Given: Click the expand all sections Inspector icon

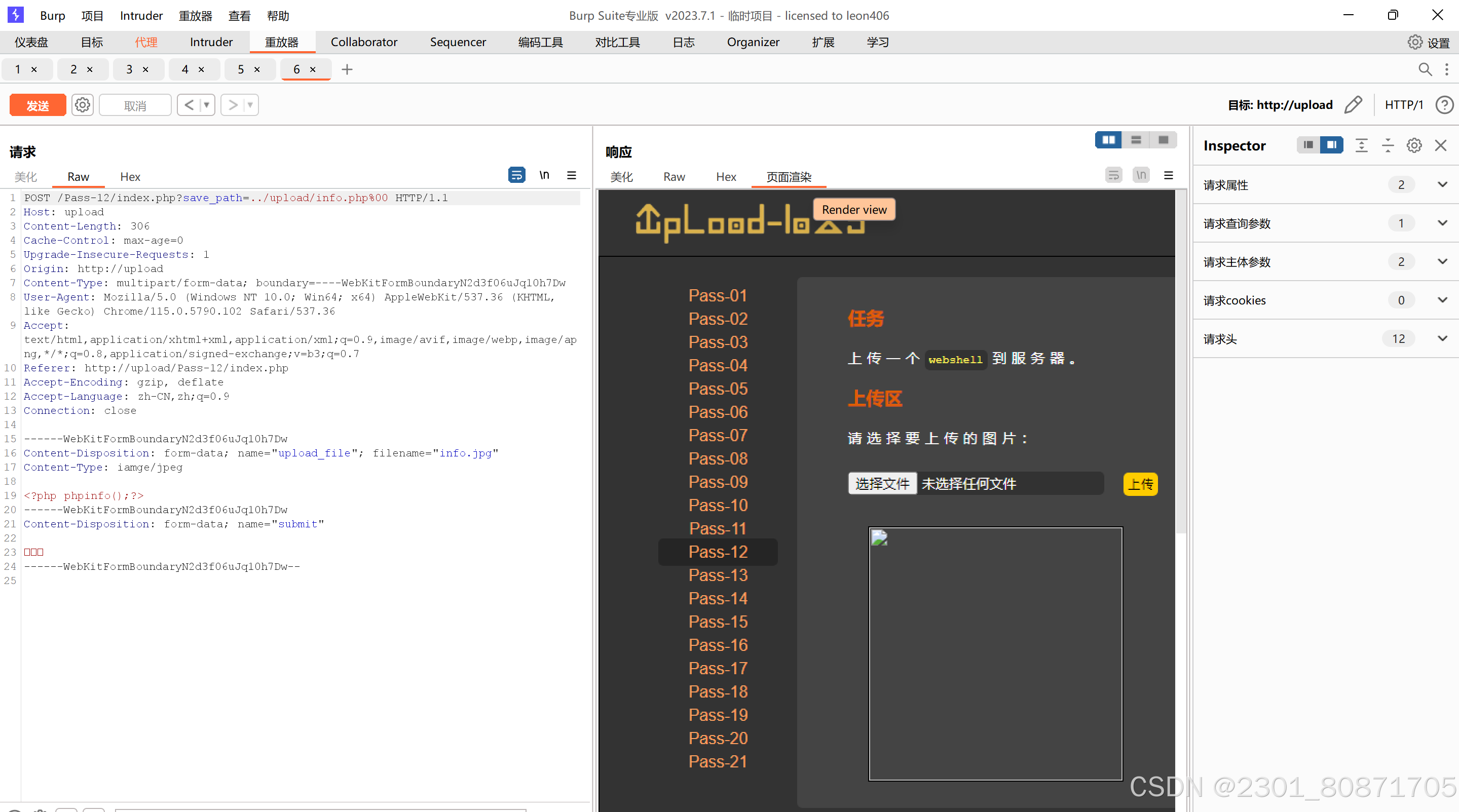Looking at the screenshot, I should pyautogui.click(x=1361, y=145).
